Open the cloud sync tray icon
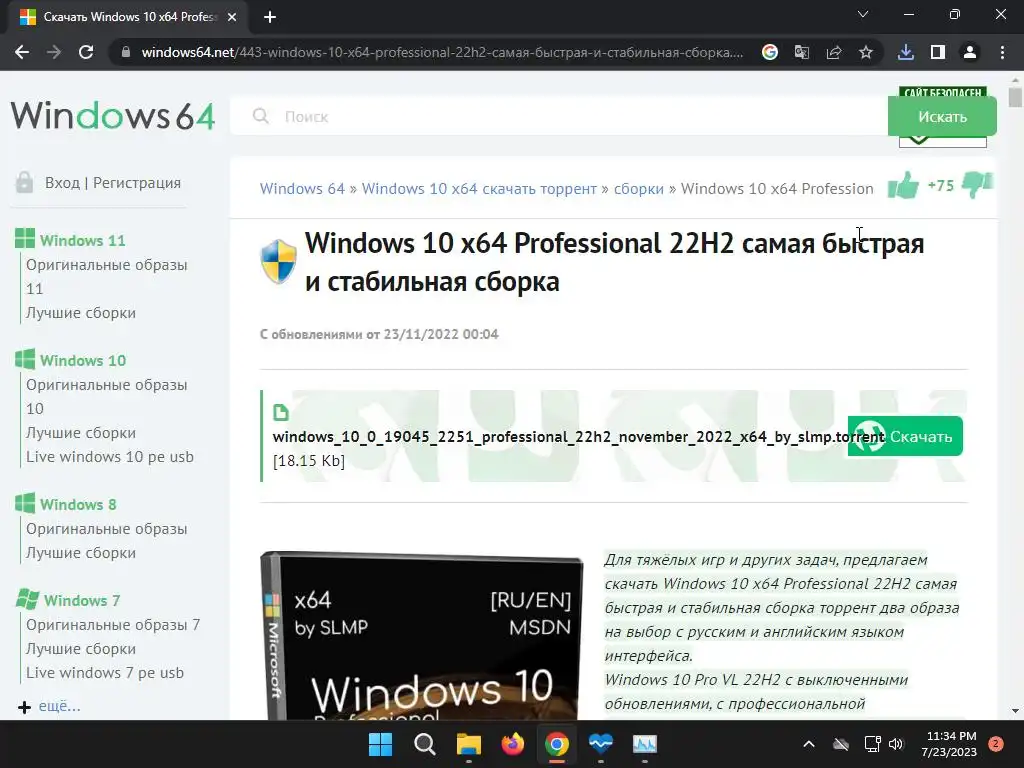 click(841, 744)
